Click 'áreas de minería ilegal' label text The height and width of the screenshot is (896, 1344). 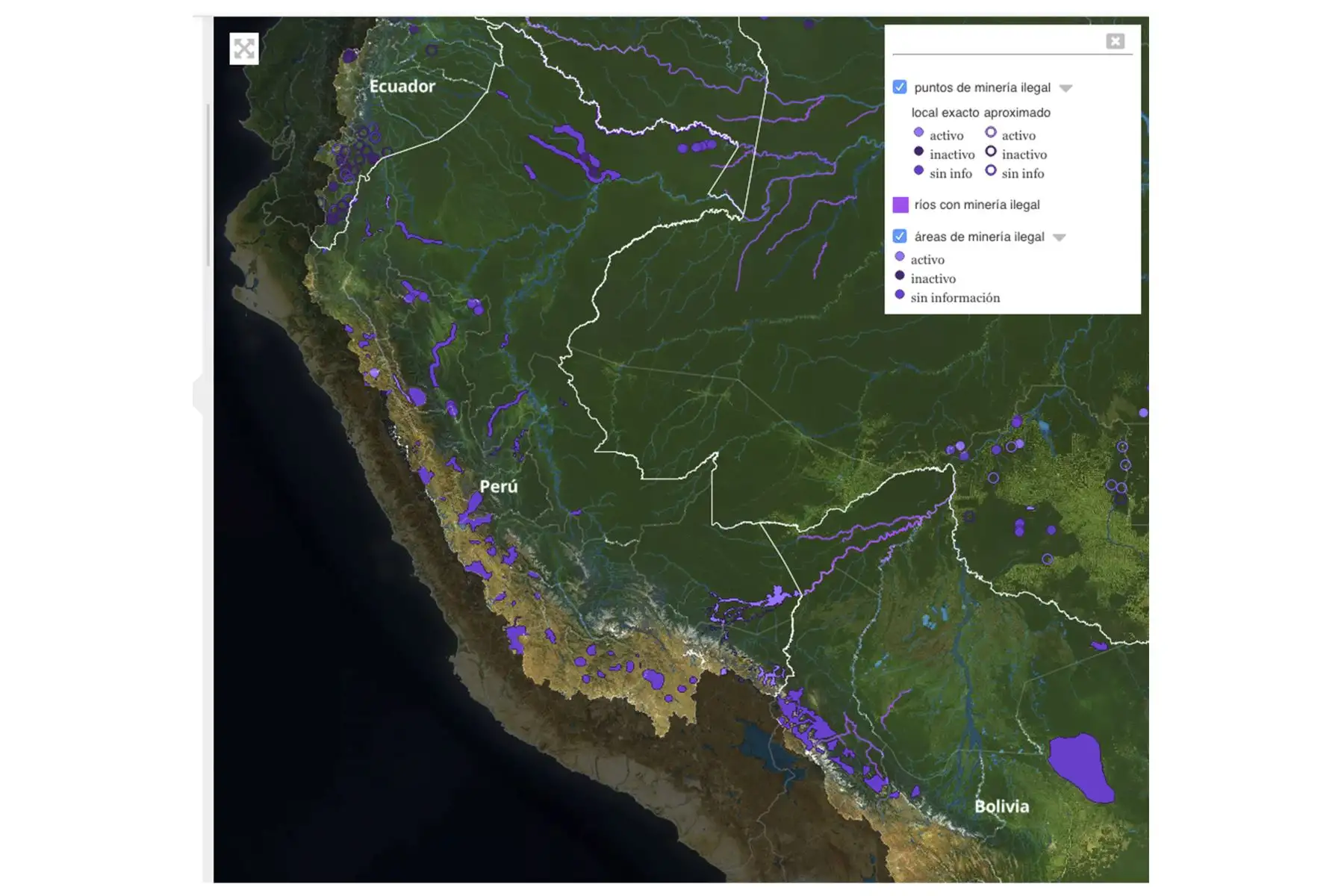[979, 237]
